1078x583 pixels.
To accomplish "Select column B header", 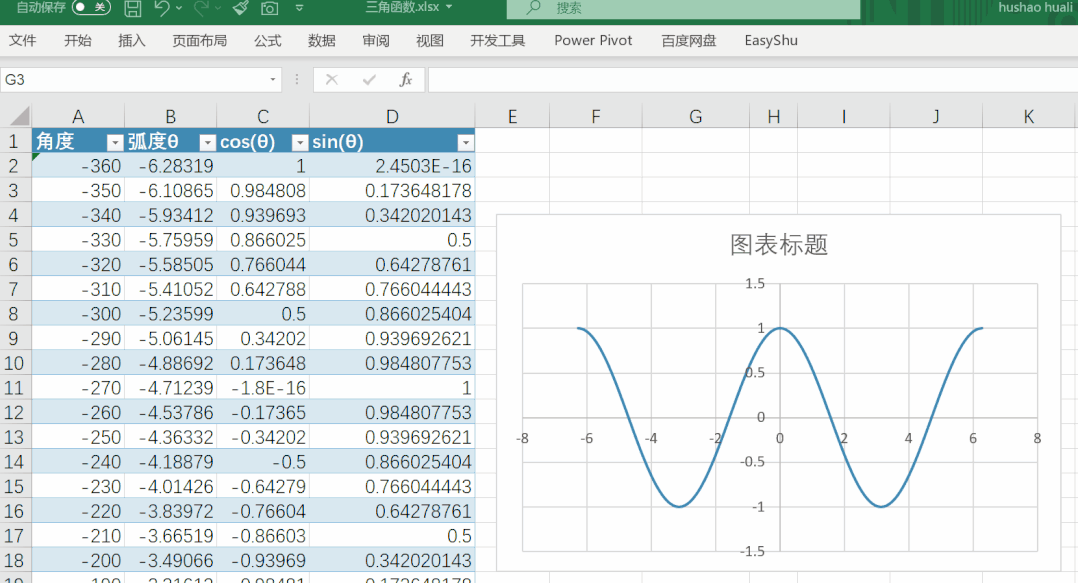I will tap(170, 116).
